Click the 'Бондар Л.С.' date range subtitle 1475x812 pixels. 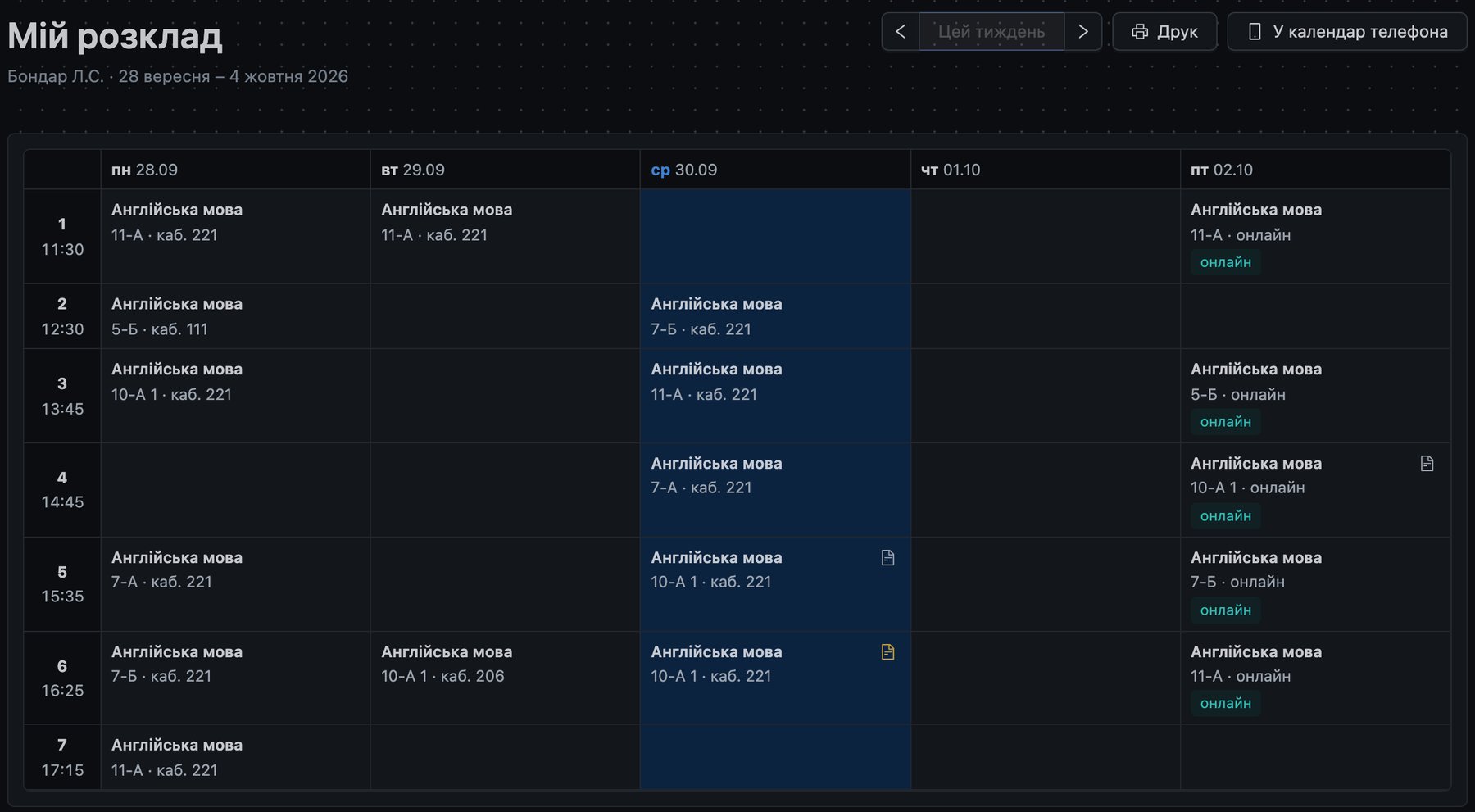tap(178, 76)
